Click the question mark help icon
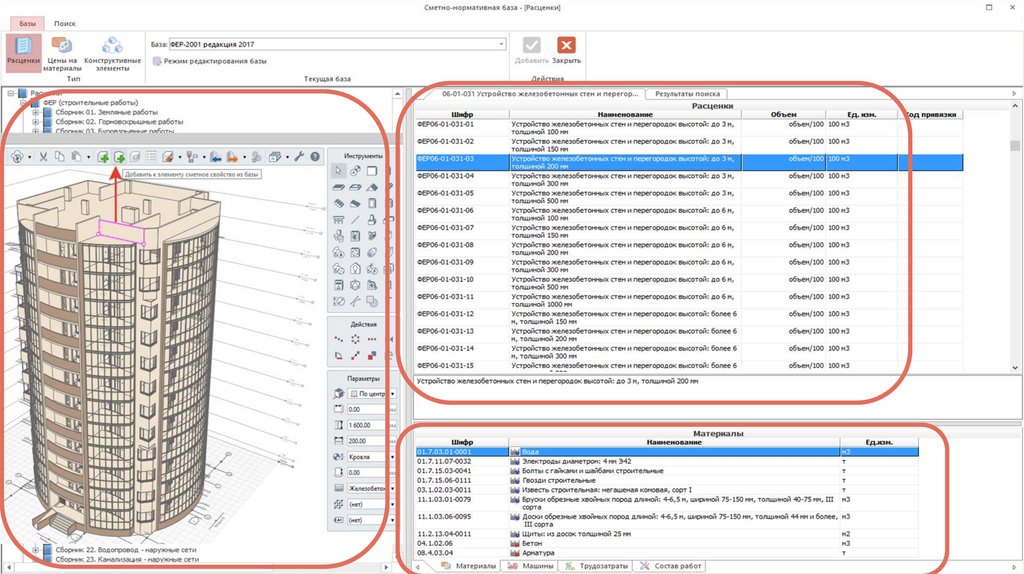 (x=315, y=157)
